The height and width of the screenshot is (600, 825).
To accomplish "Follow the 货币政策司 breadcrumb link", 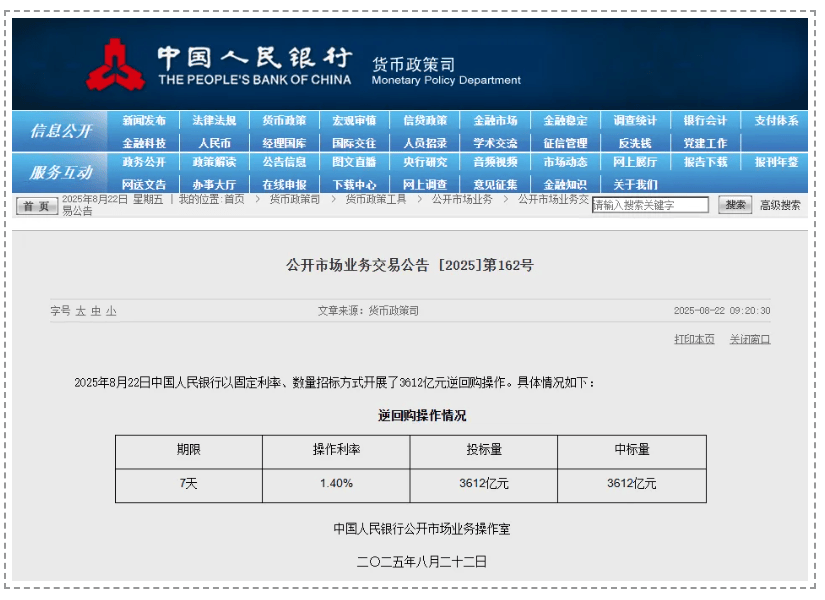I will [x=295, y=199].
